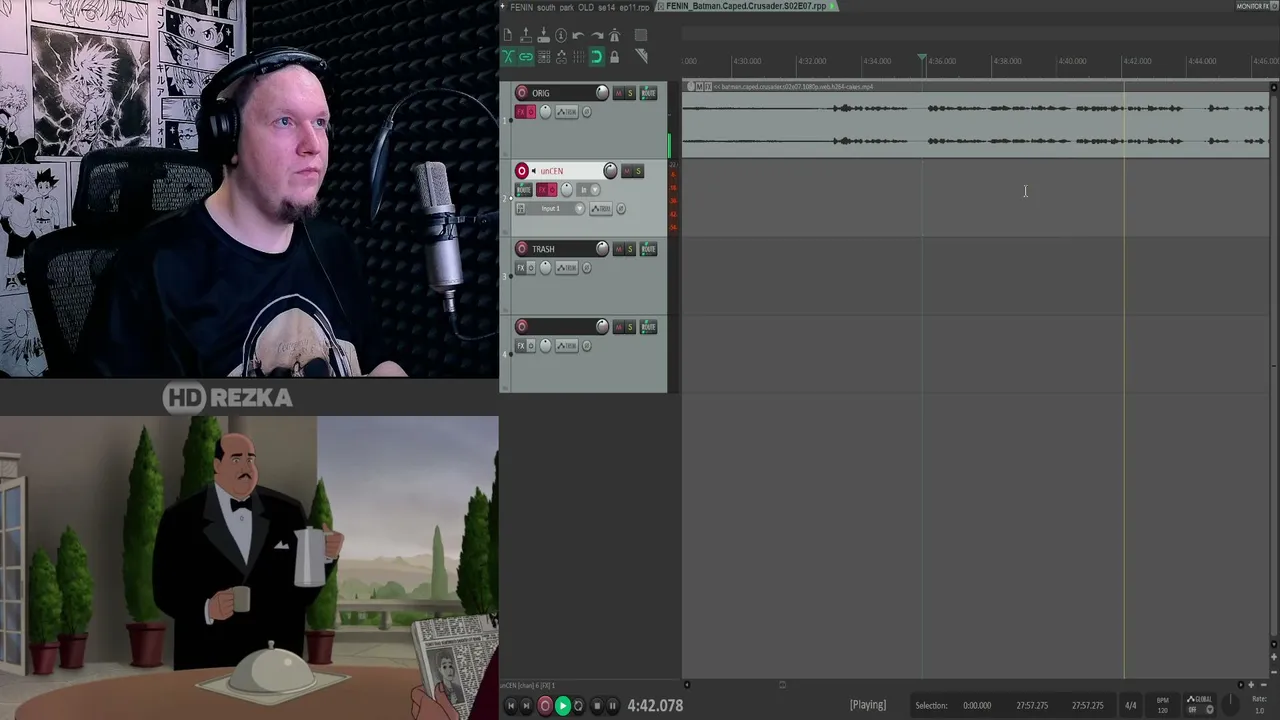1280x720 pixels.
Task: Mute the unnamed fourth track
Action: click(619, 327)
